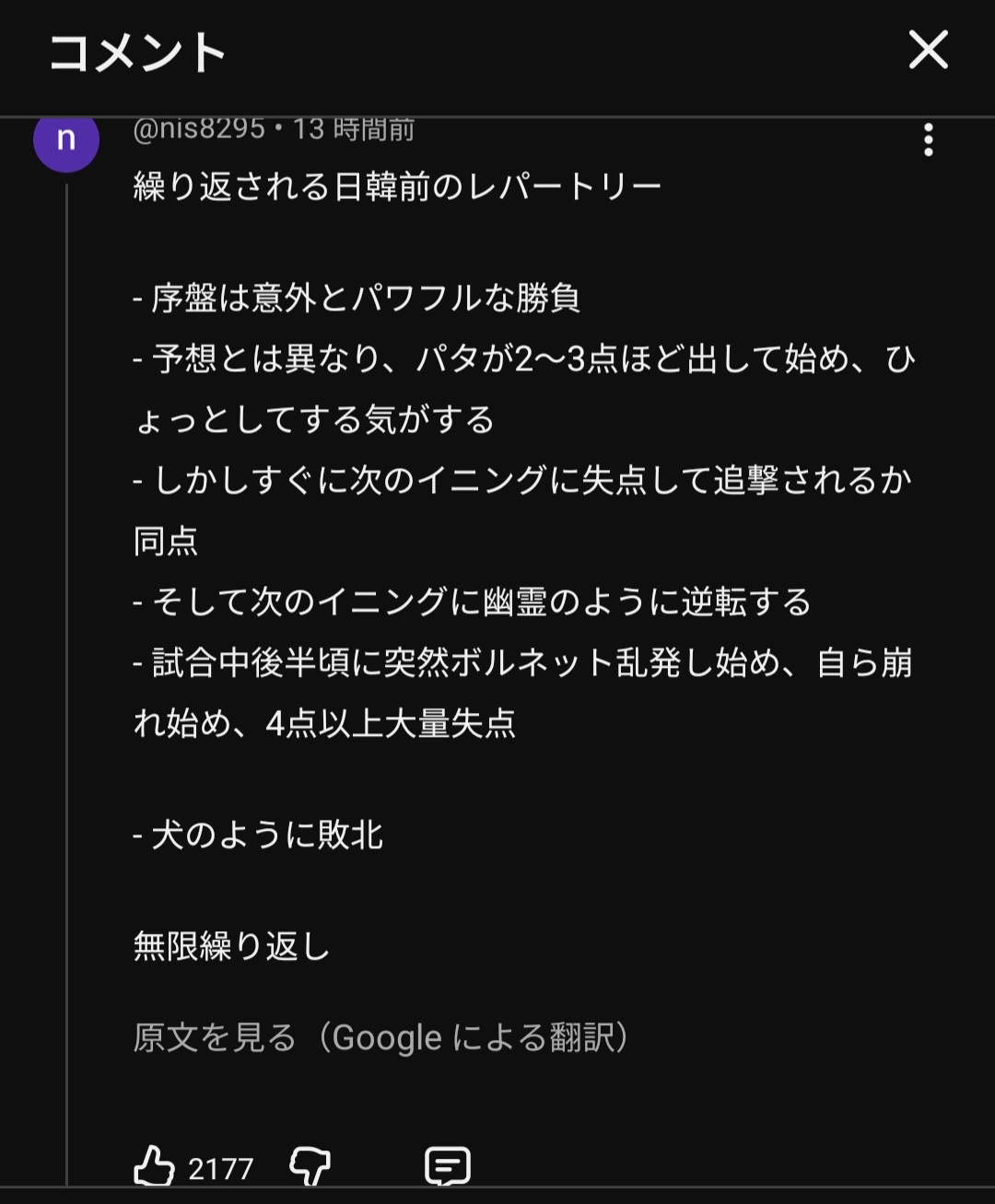The width and height of the screenshot is (995, 1204).
Task: Open the @nis8295 channel from the username
Action: tap(199, 130)
